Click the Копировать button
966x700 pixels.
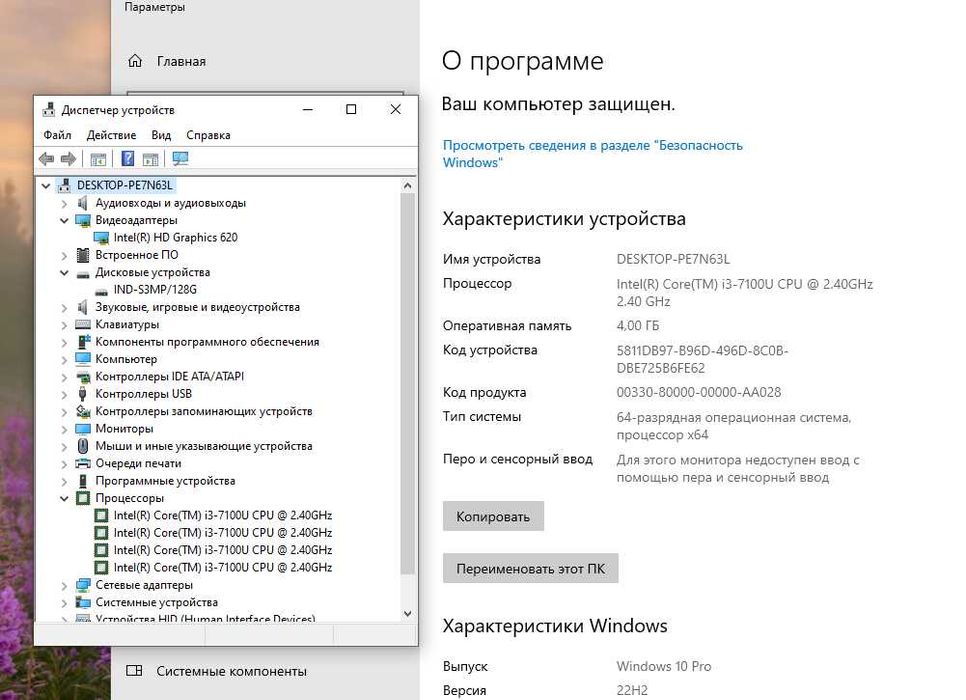pyautogui.click(x=493, y=516)
